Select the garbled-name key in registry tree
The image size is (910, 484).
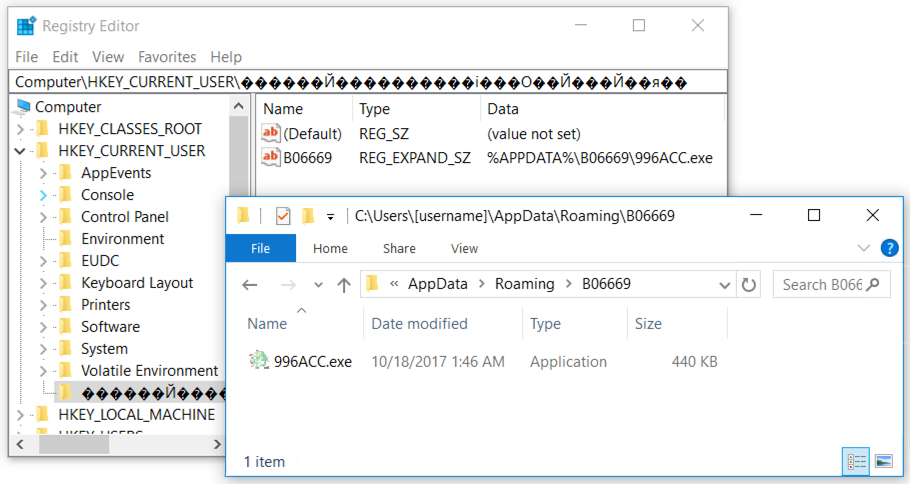coord(153,393)
